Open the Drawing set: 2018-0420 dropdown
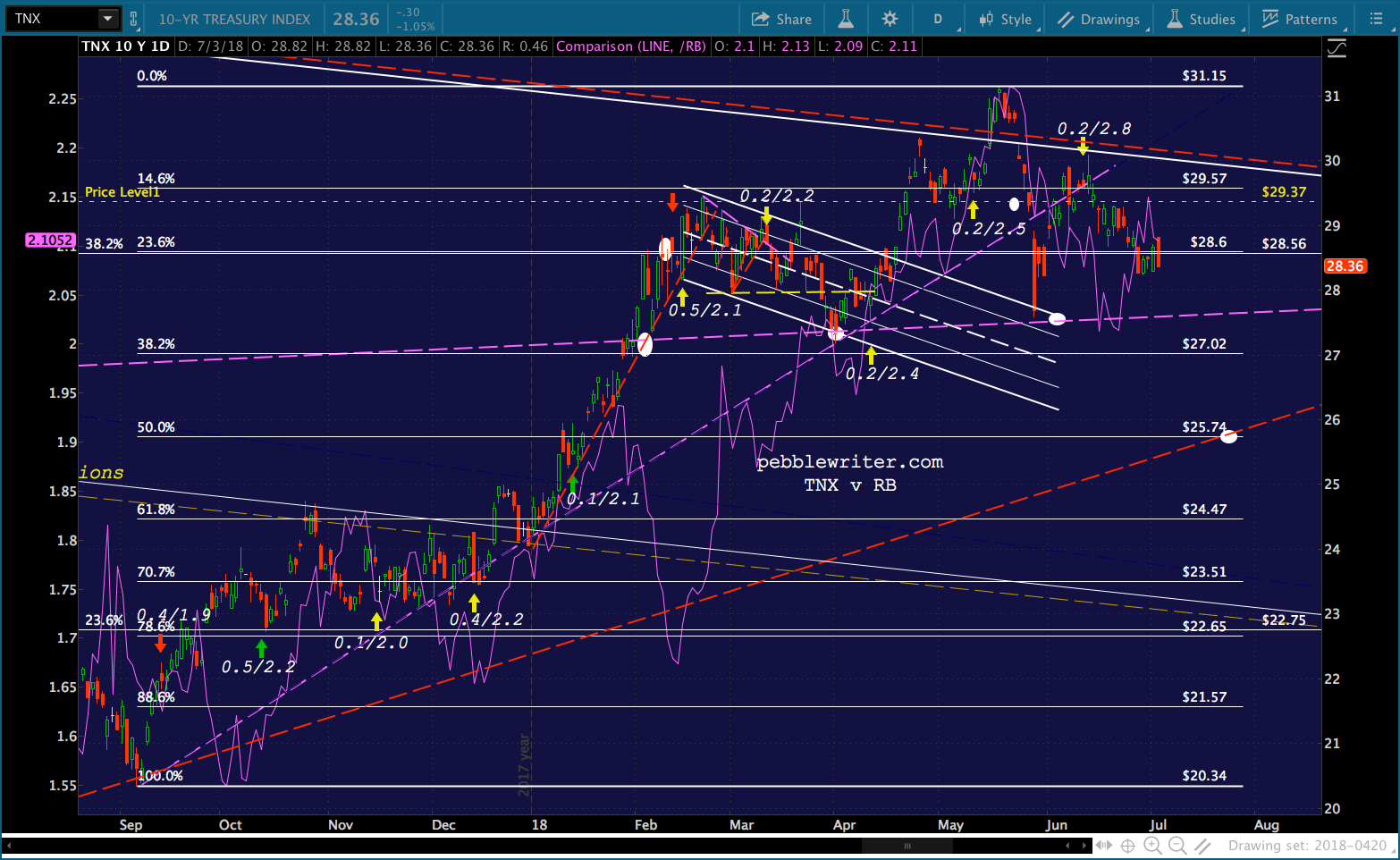The image size is (1400, 860). click(1307, 846)
